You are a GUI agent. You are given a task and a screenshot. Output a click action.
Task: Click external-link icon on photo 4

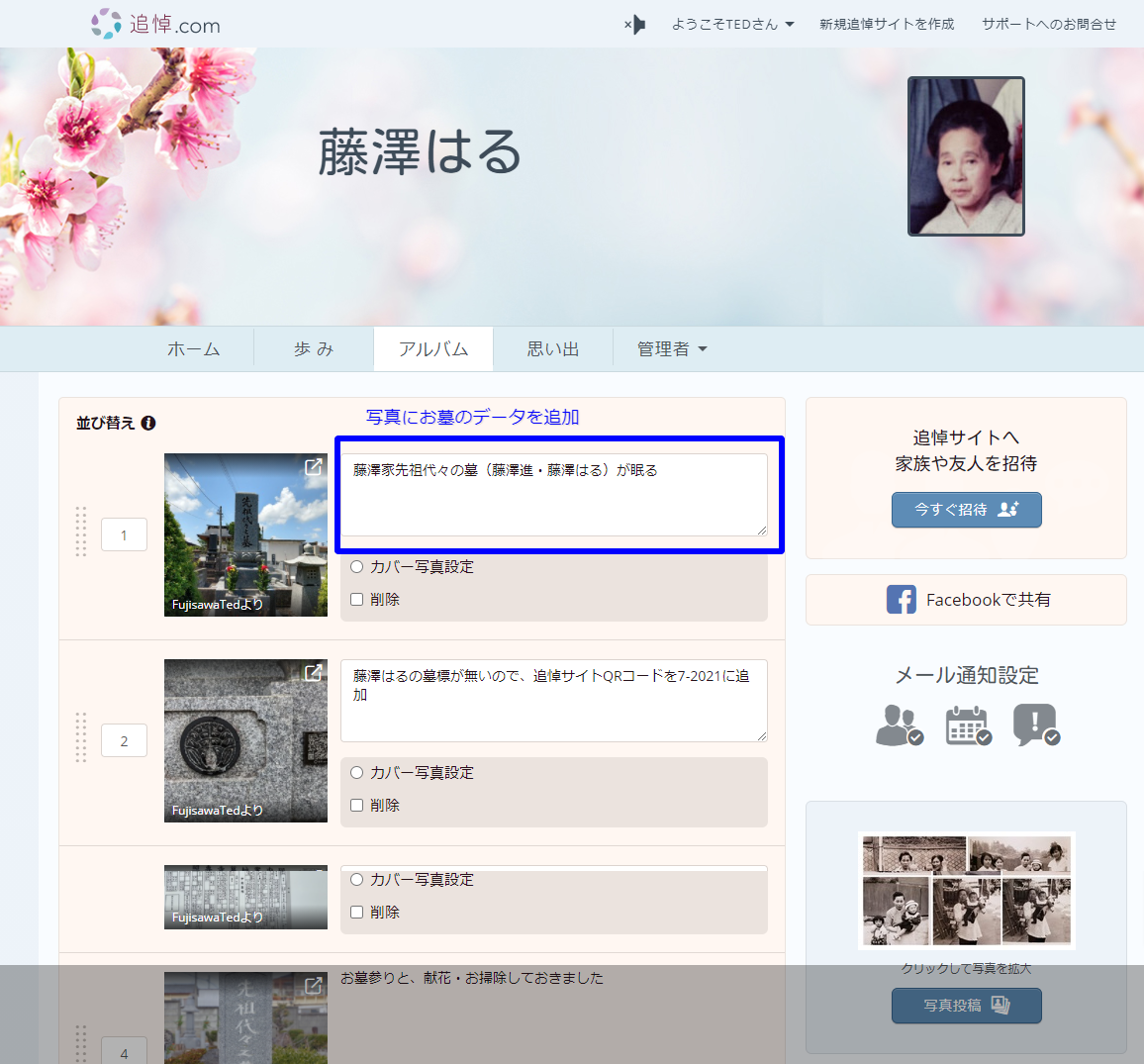click(313, 986)
